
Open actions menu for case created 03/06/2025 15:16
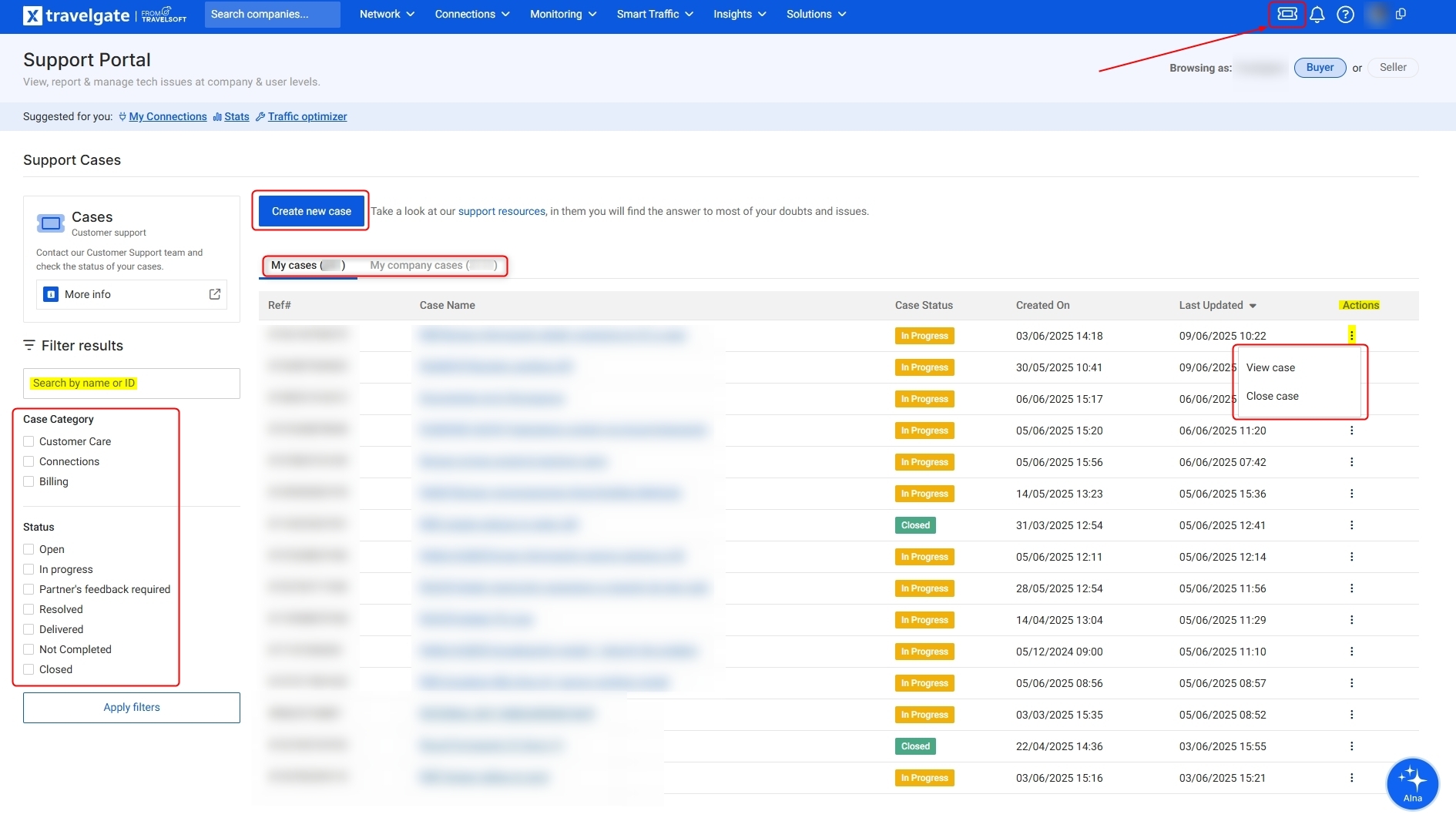(1351, 778)
